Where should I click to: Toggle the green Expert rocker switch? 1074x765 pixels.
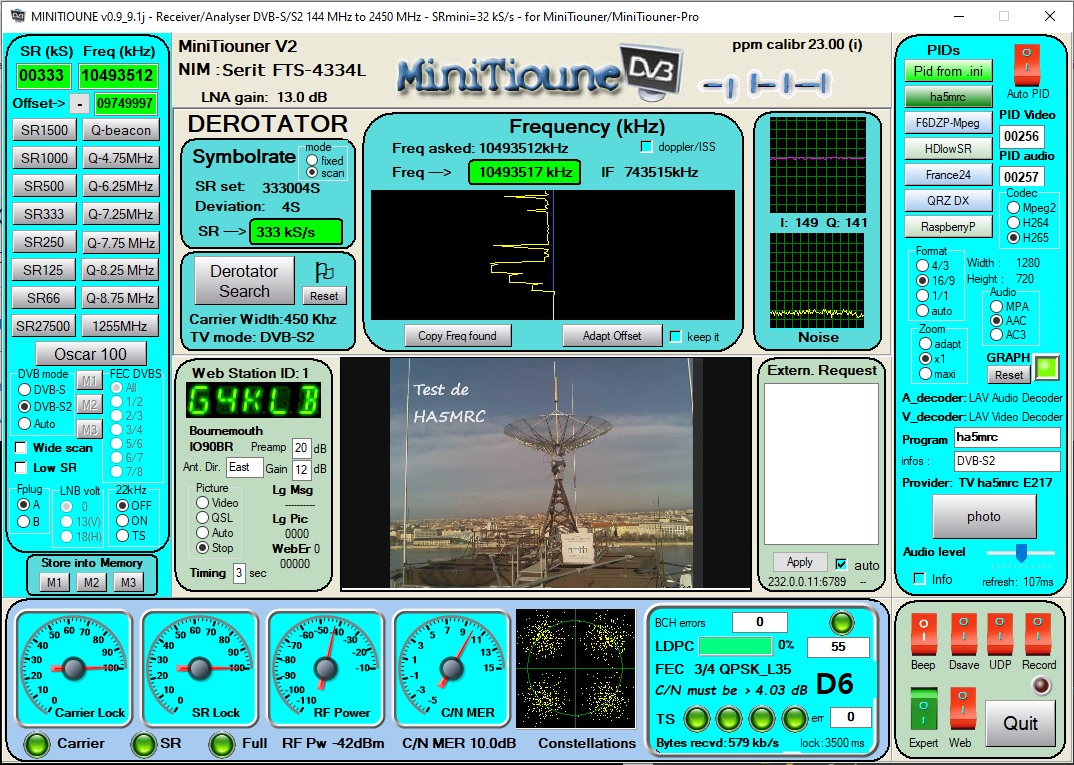pyautogui.click(x=923, y=711)
